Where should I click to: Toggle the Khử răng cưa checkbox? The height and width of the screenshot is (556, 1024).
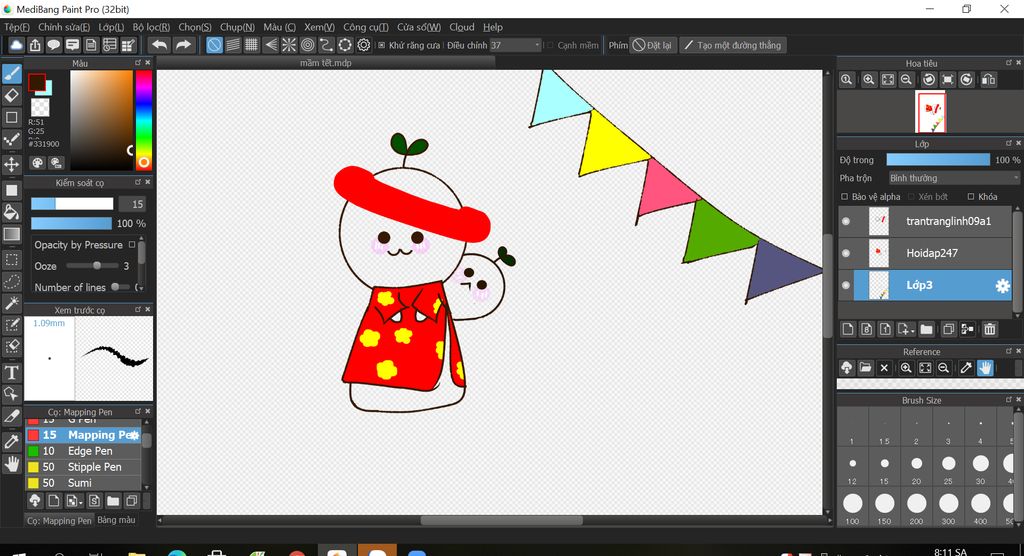[381, 45]
